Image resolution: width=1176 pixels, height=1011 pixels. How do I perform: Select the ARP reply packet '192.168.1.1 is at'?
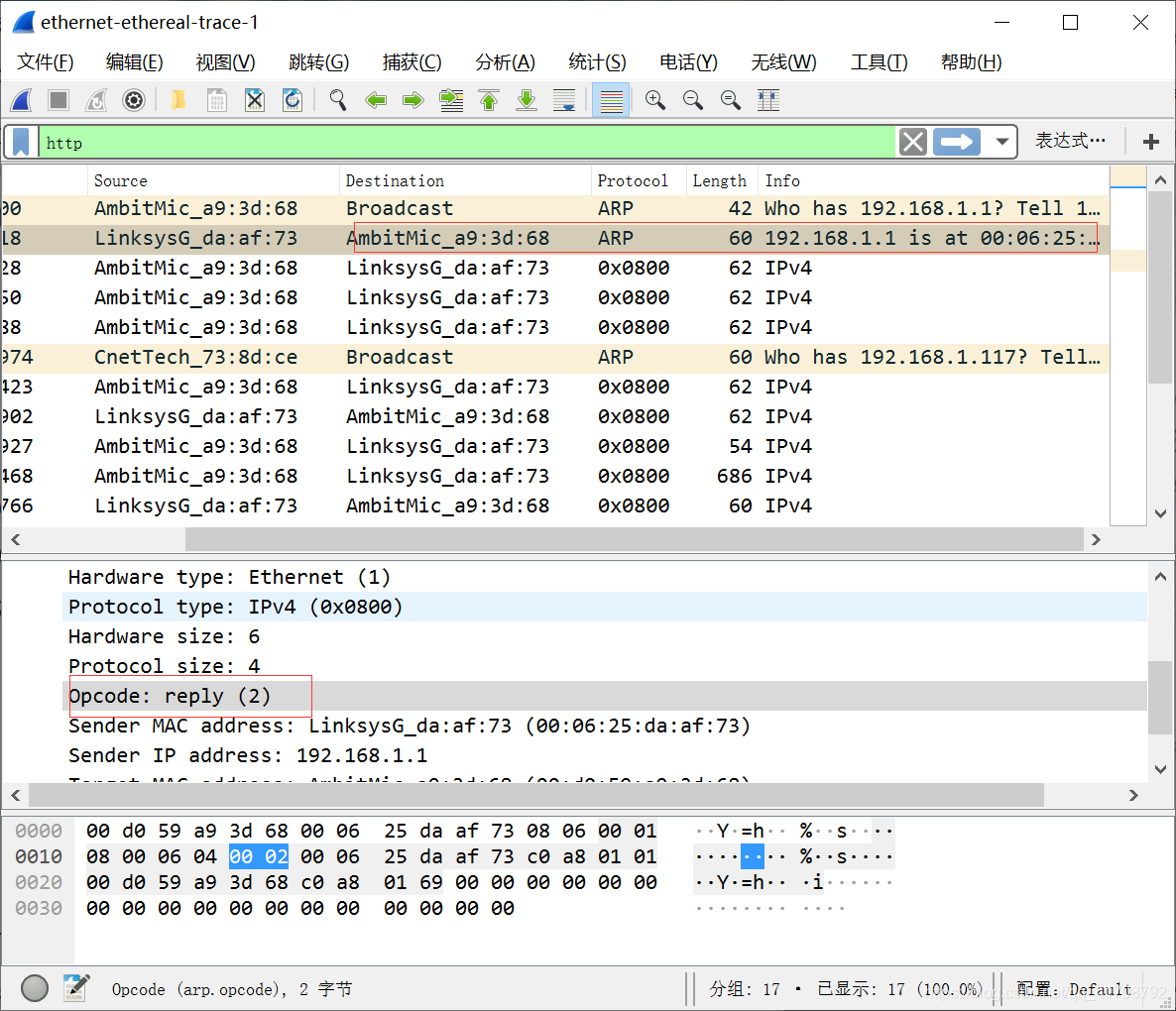554,238
